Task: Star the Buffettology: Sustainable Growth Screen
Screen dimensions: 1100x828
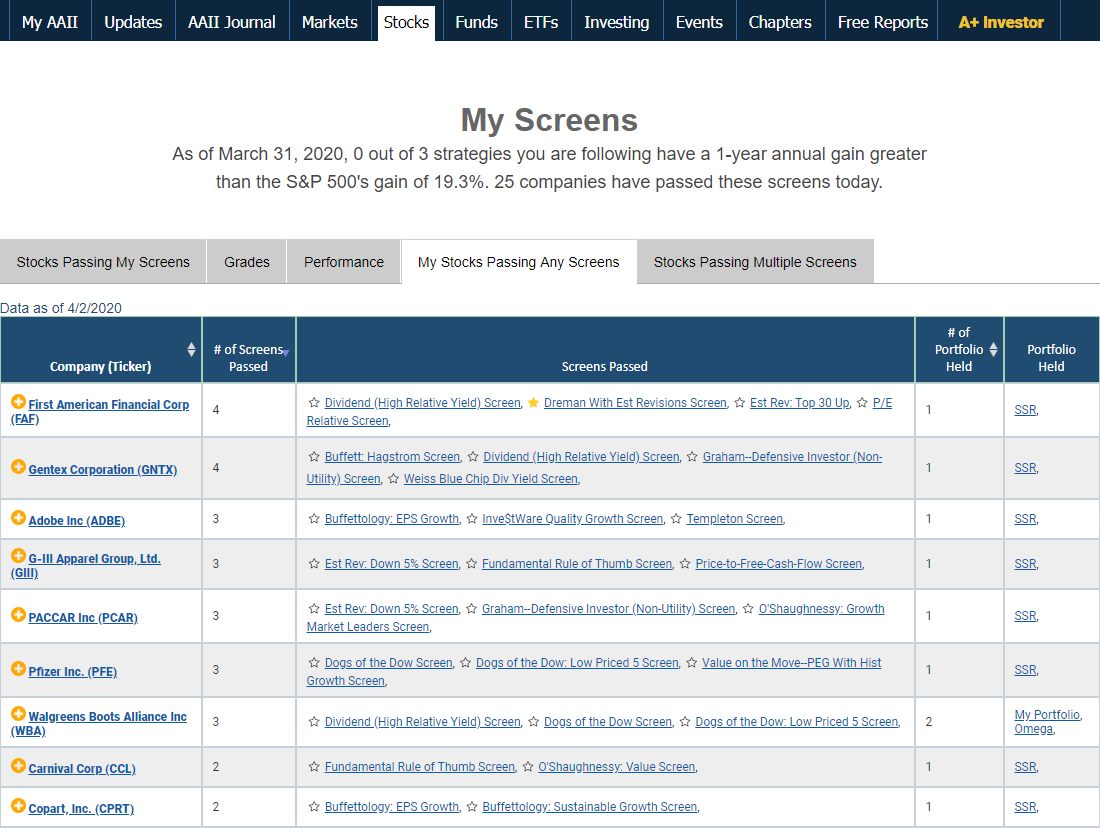Action: 472,807
